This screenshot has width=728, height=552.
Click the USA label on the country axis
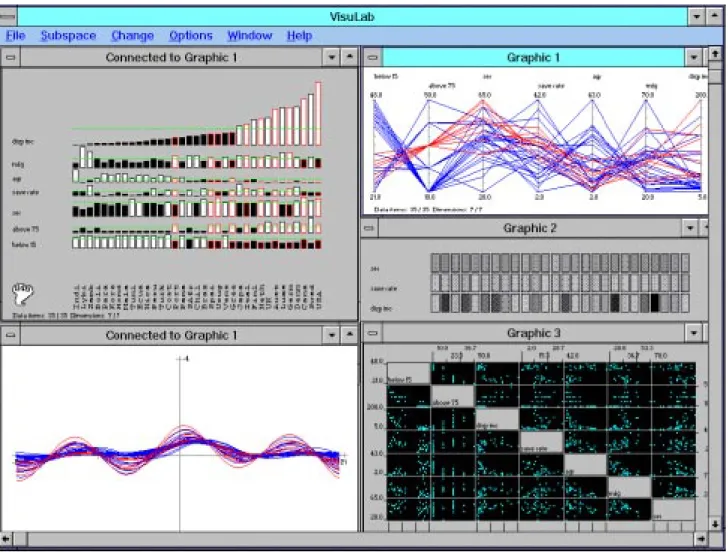coord(318,300)
